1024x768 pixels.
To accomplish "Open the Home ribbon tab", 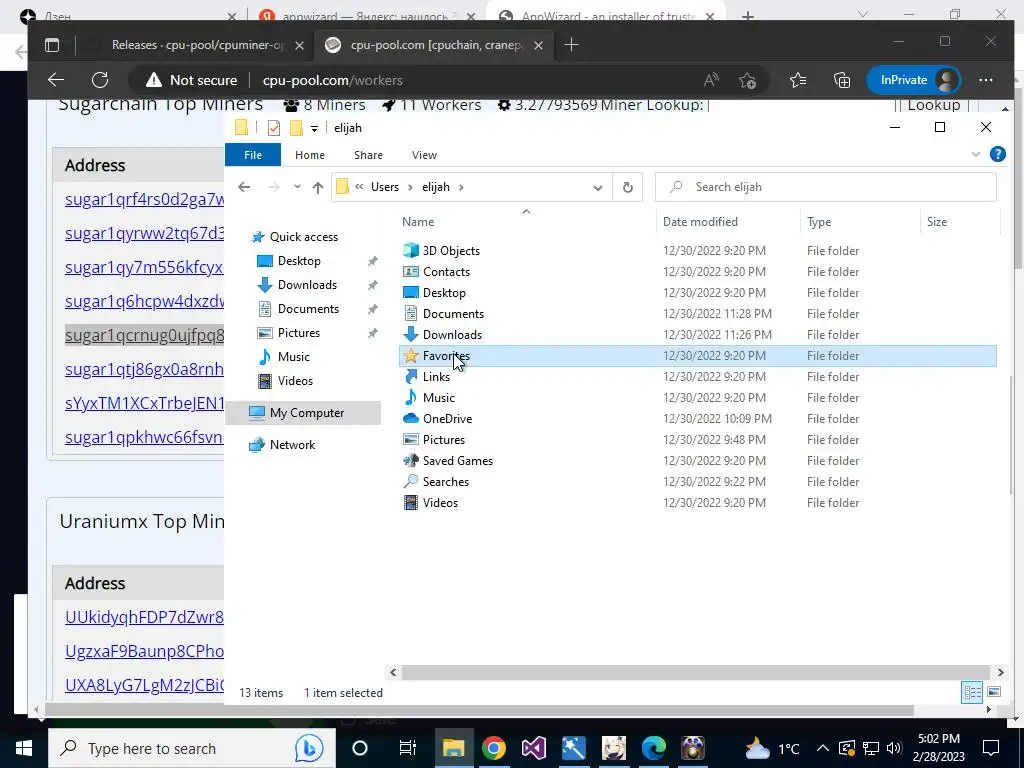I will (310, 155).
